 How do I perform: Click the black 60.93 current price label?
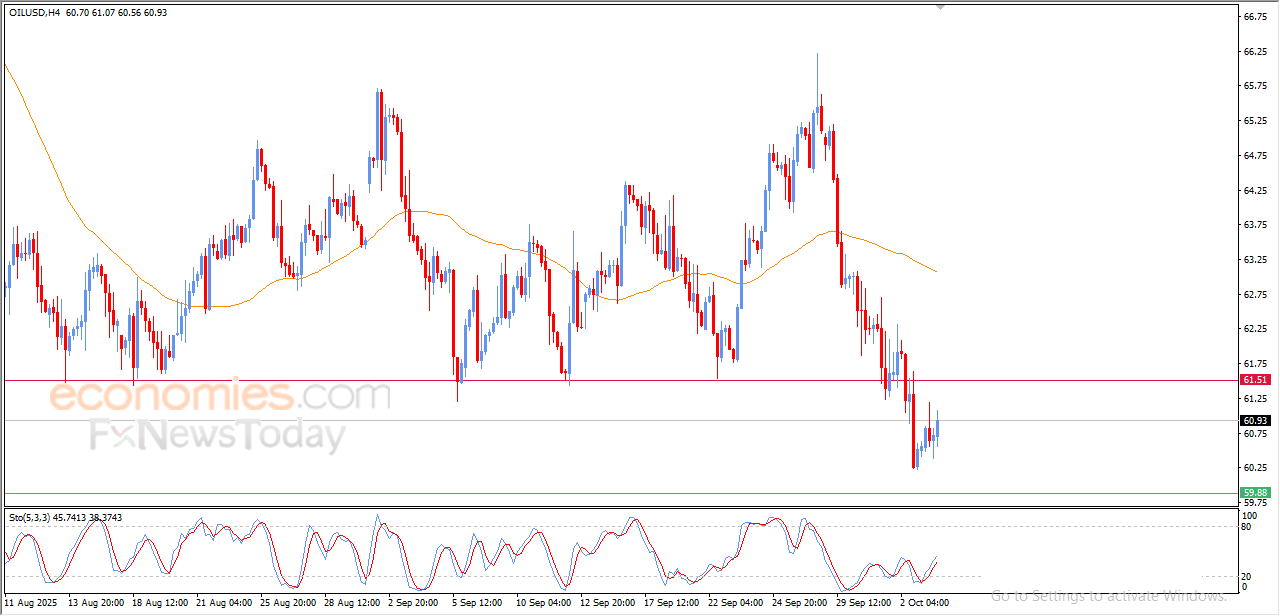(x=1254, y=420)
